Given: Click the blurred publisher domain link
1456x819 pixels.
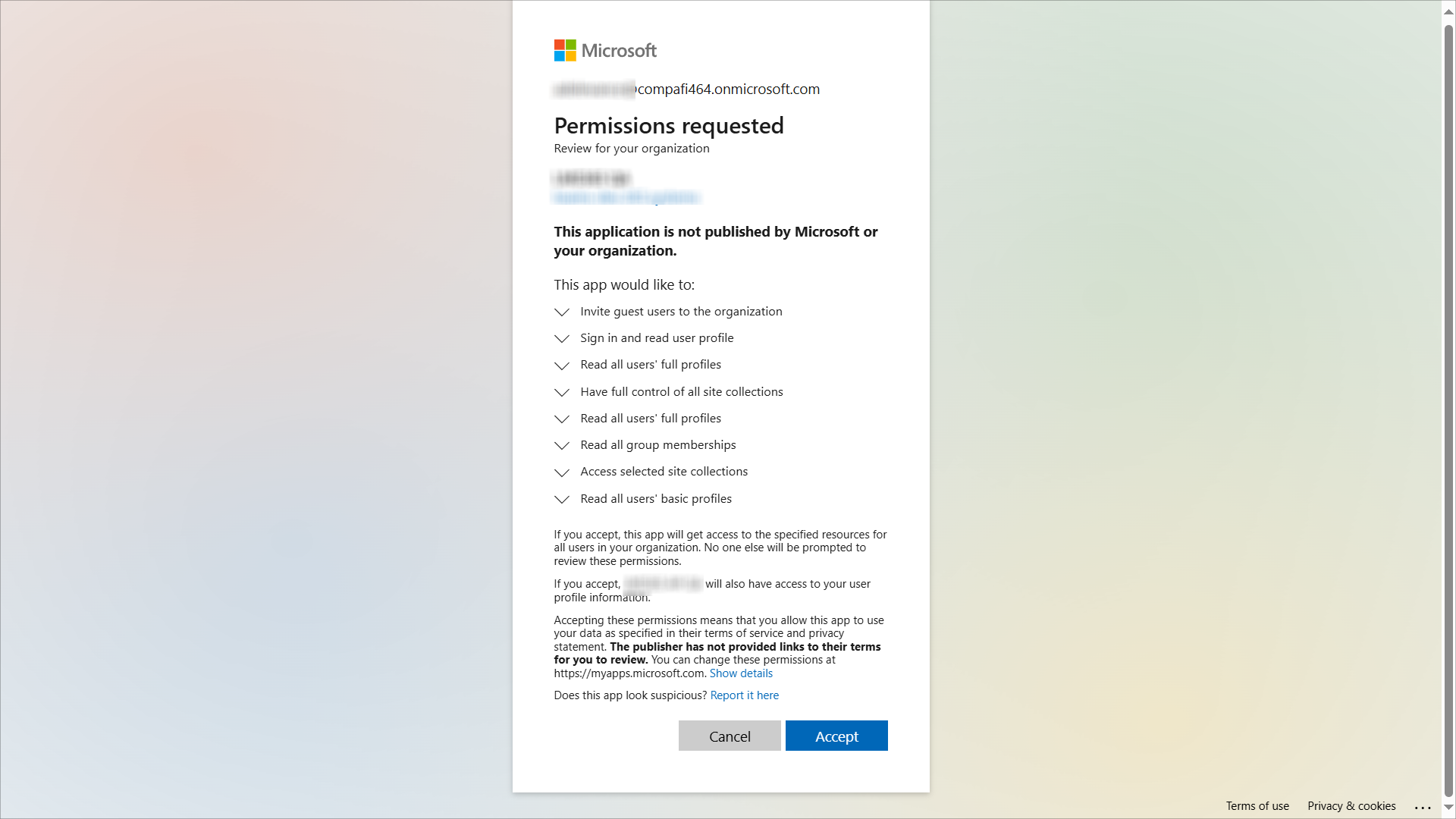Looking at the screenshot, I should (626, 198).
